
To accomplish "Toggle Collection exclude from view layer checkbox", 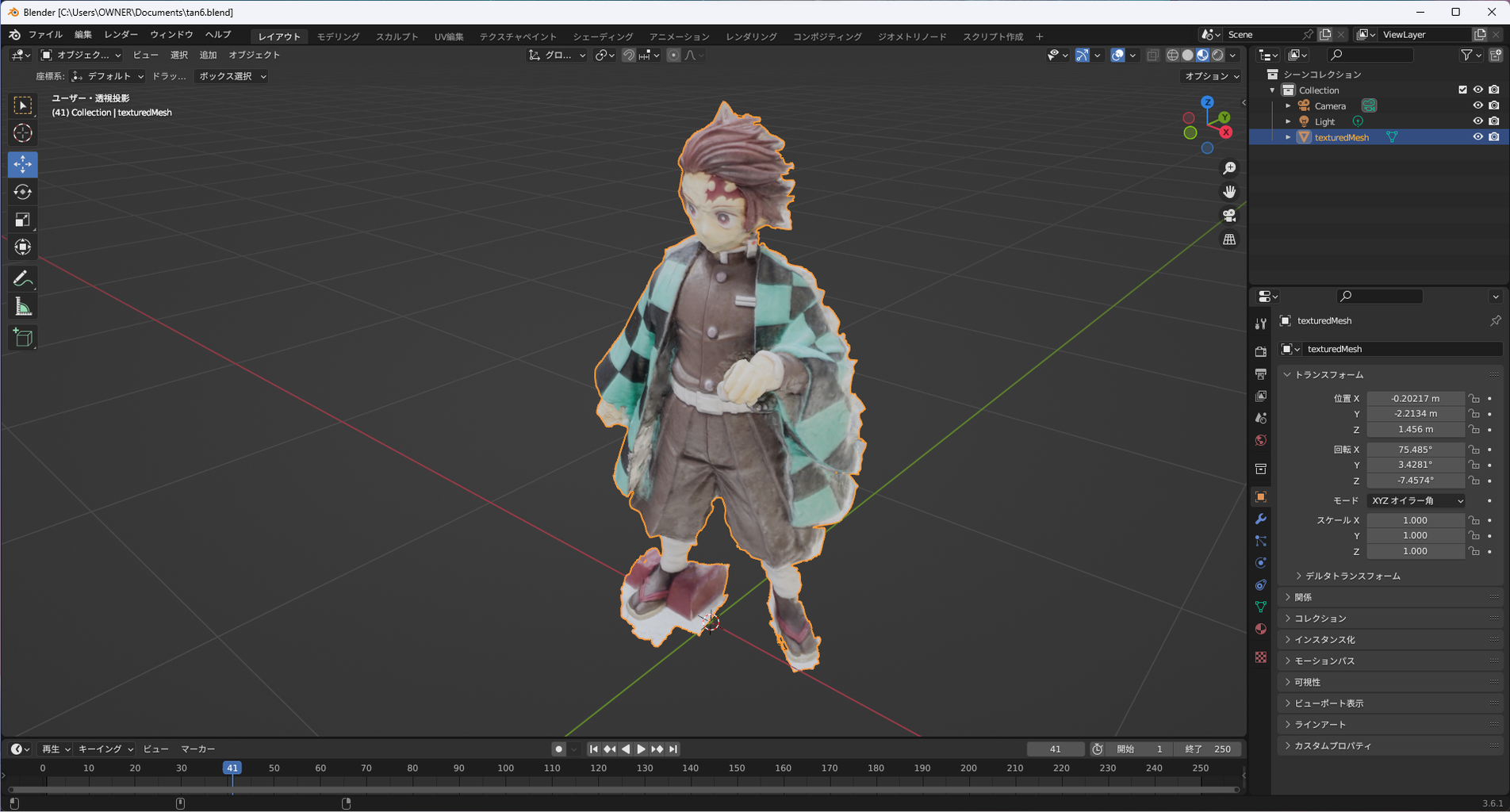I will (x=1462, y=90).
